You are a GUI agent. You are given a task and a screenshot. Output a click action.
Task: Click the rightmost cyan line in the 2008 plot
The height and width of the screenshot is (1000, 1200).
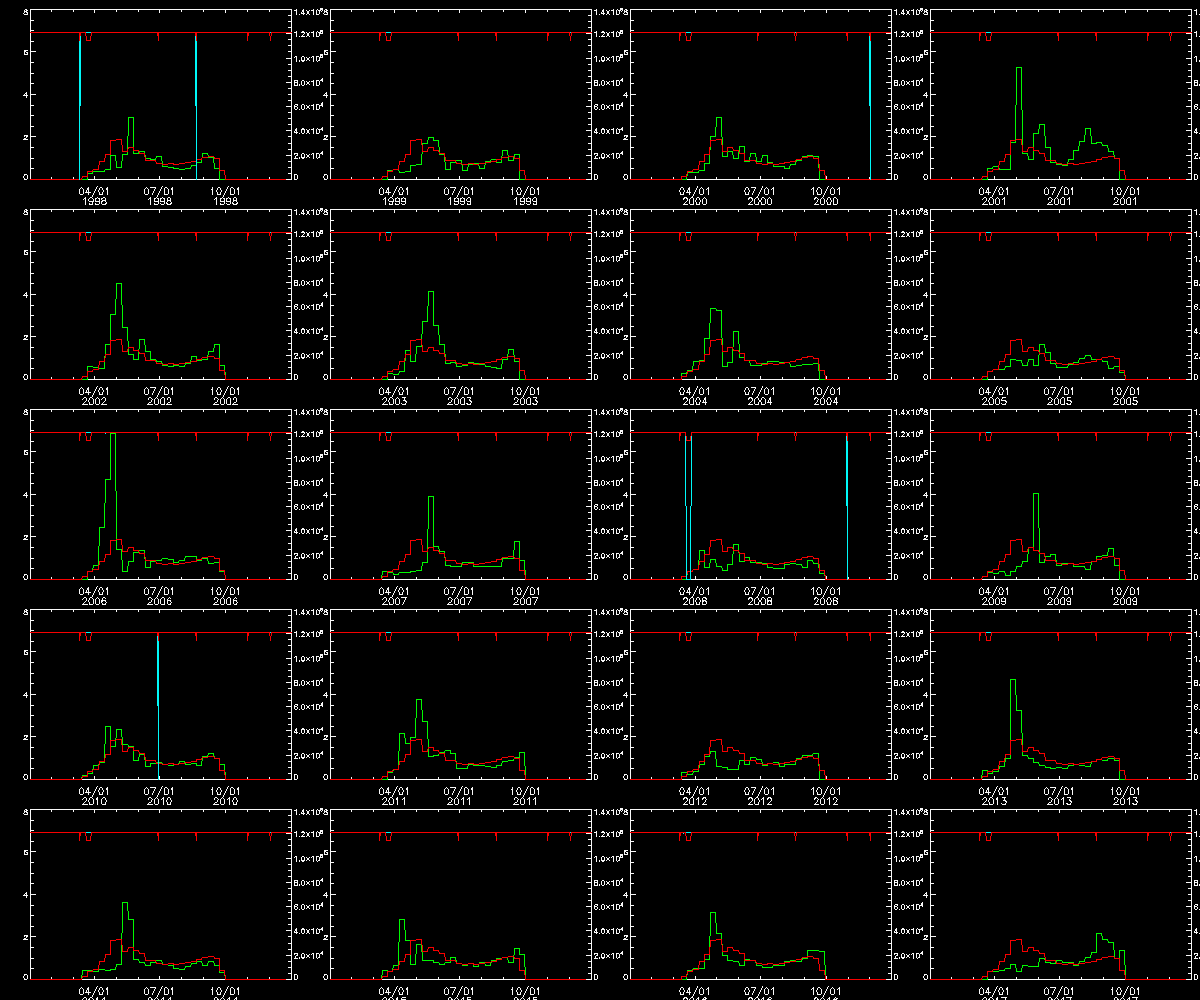pyautogui.click(x=847, y=500)
